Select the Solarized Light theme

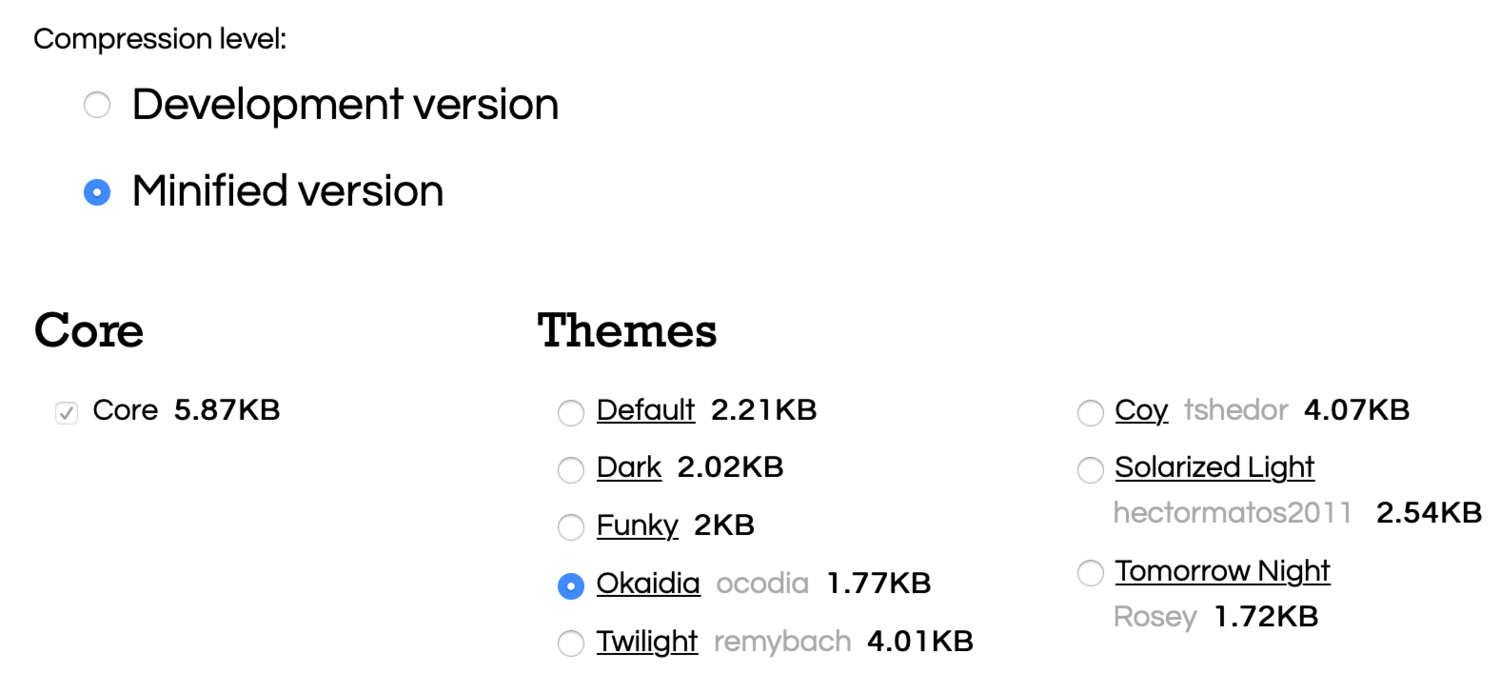[1090, 469]
